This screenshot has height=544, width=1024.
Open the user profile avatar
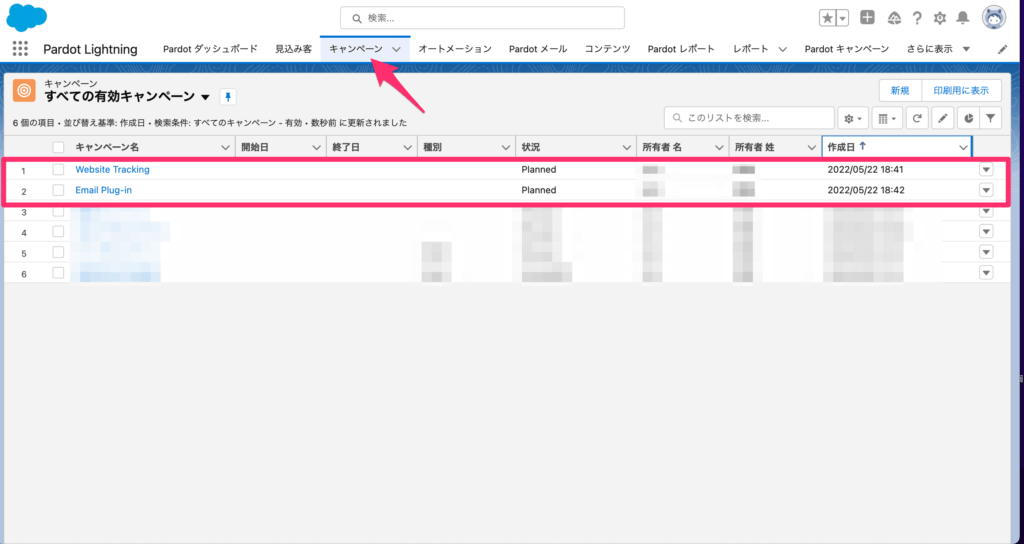click(x=995, y=18)
